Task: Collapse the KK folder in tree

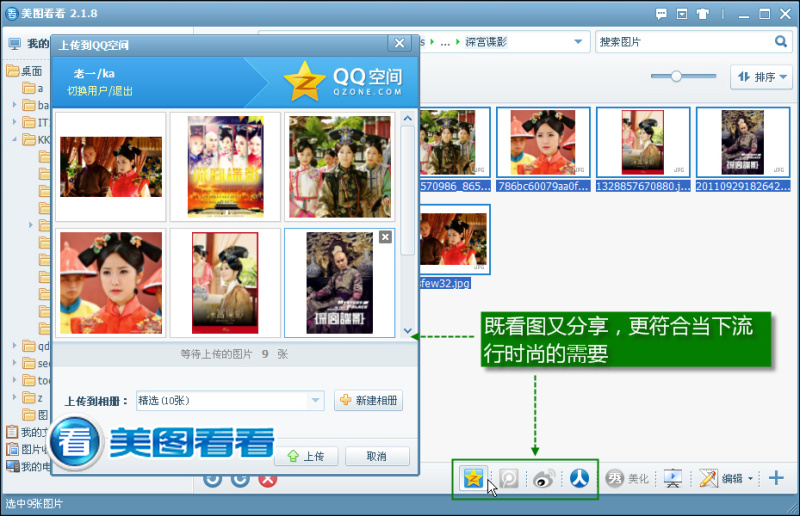Action: click(x=14, y=139)
